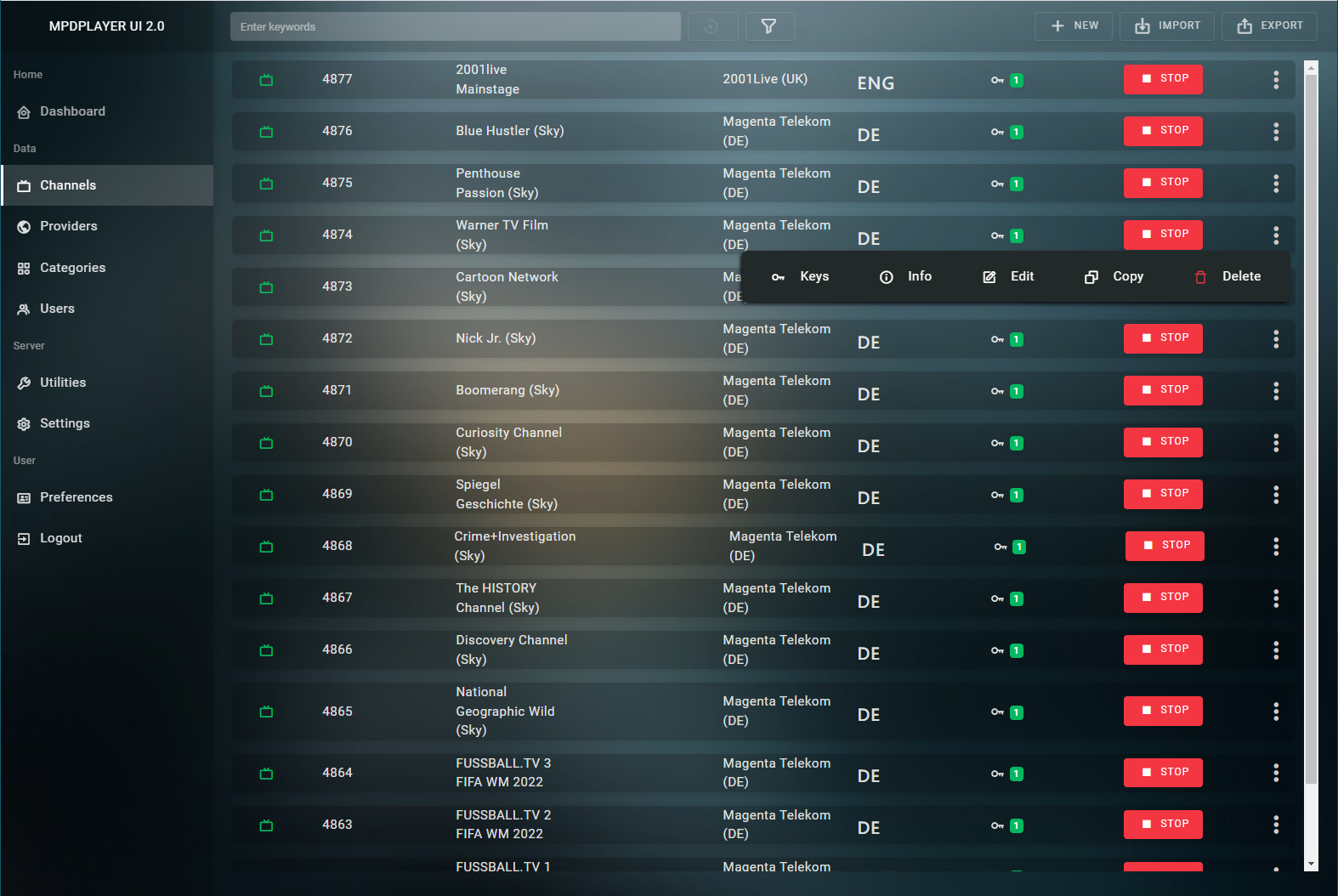The width and height of the screenshot is (1338, 896).
Task: Open three-dot menu for channel 4877
Action: tap(1275, 79)
